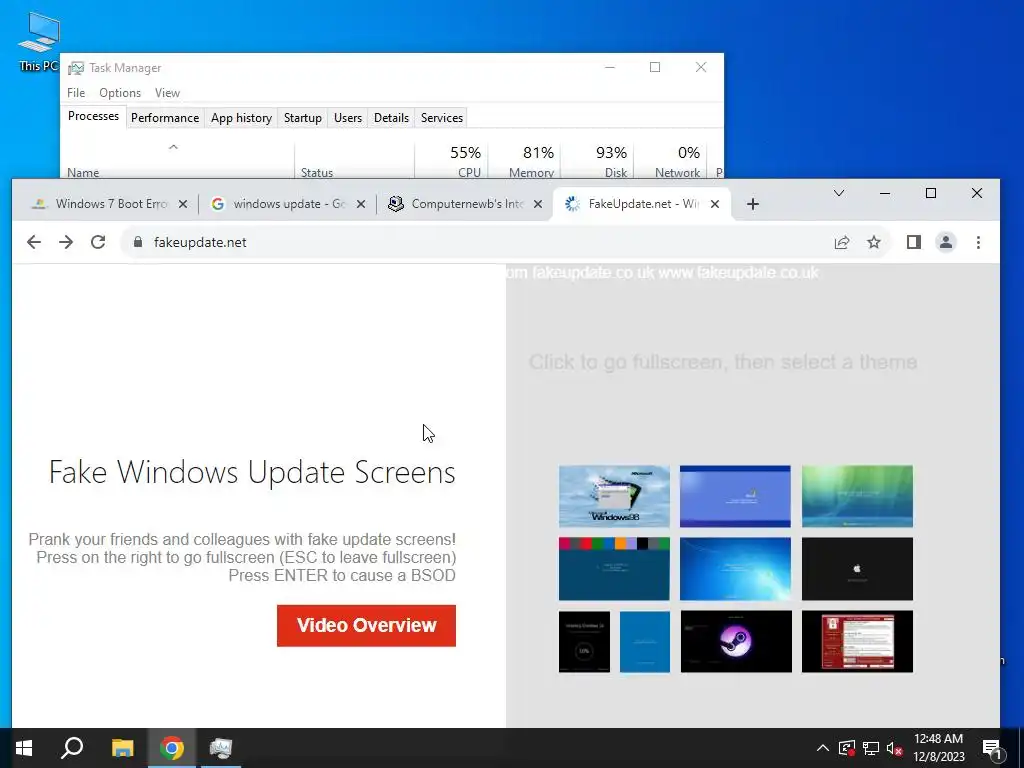Click the Status column header in Task Manager
This screenshot has width=1024, height=768.
pos(355,161)
